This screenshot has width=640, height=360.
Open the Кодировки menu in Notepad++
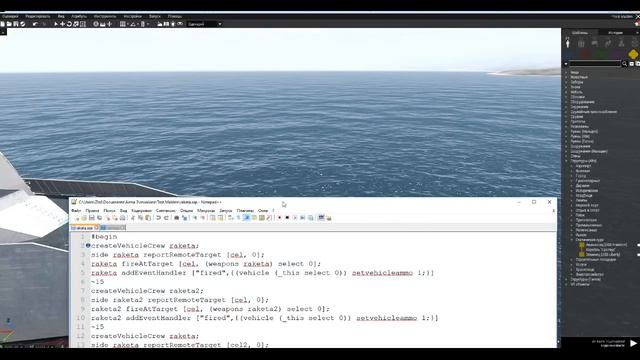point(142,211)
